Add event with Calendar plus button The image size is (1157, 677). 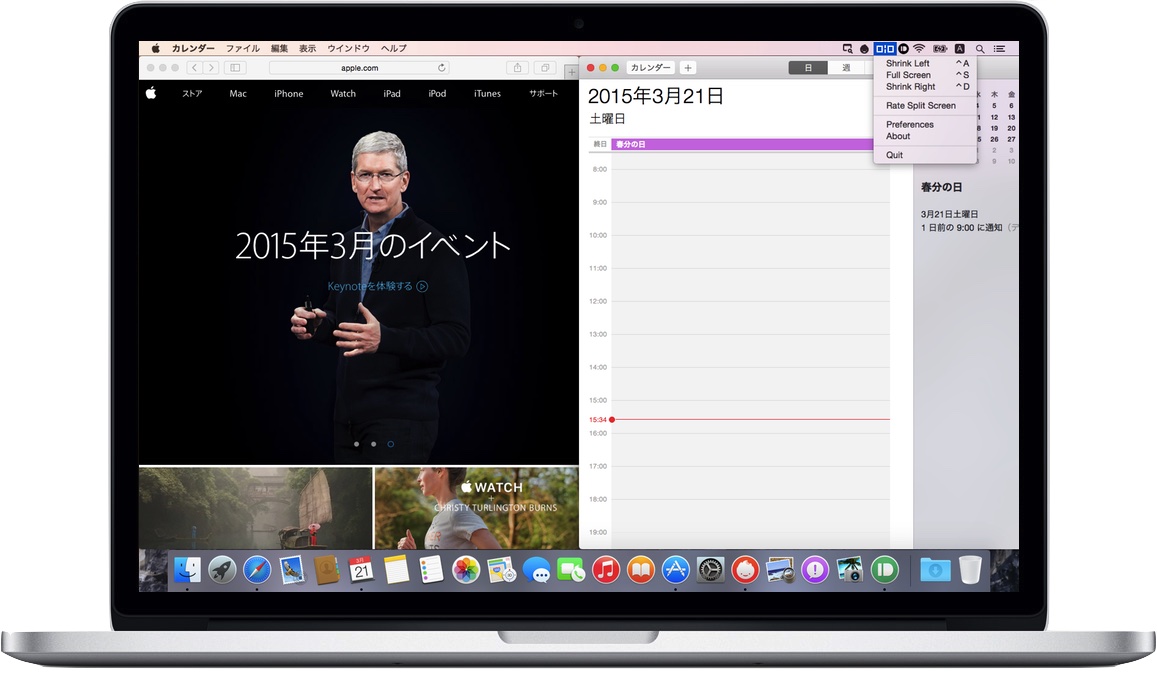pos(688,67)
